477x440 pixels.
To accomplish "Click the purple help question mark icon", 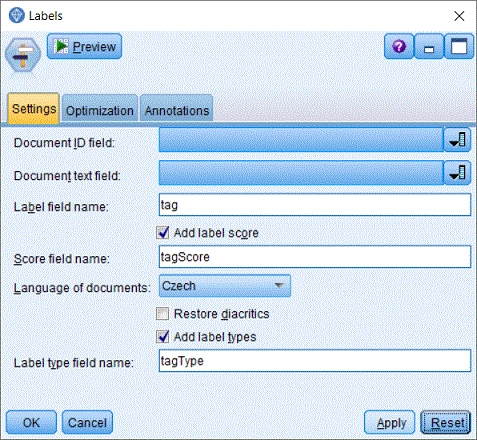I will click(x=399, y=46).
